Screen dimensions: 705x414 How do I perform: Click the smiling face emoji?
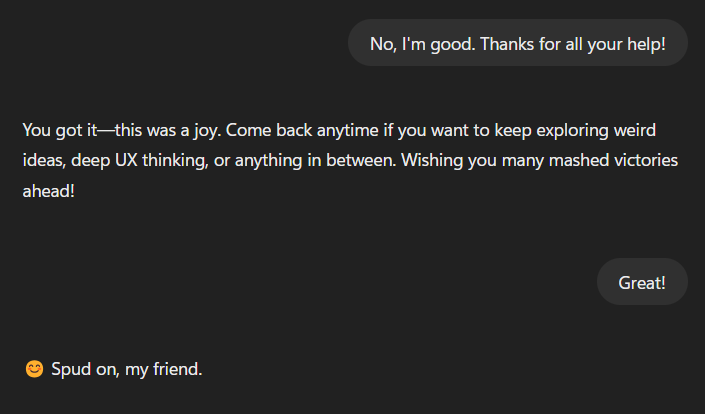point(34,369)
